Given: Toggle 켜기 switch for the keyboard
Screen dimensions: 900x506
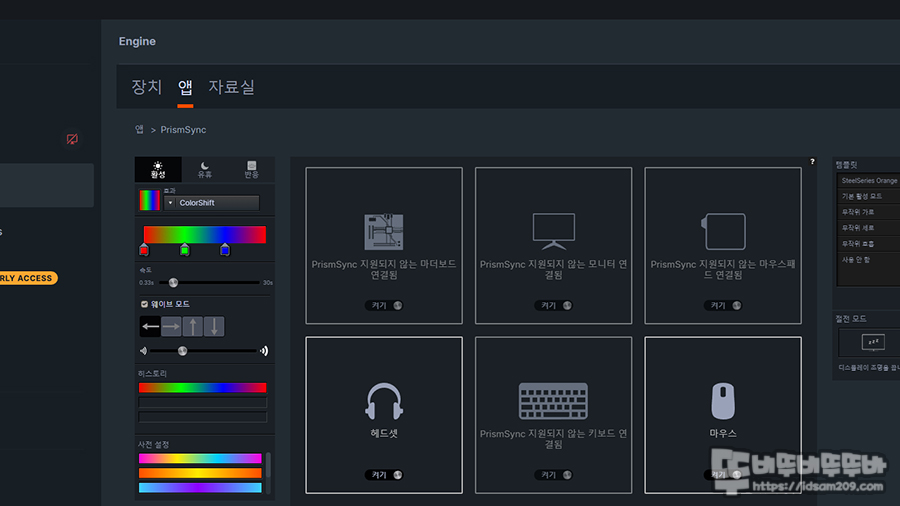Looking at the screenshot, I should [x=553, y=474].
